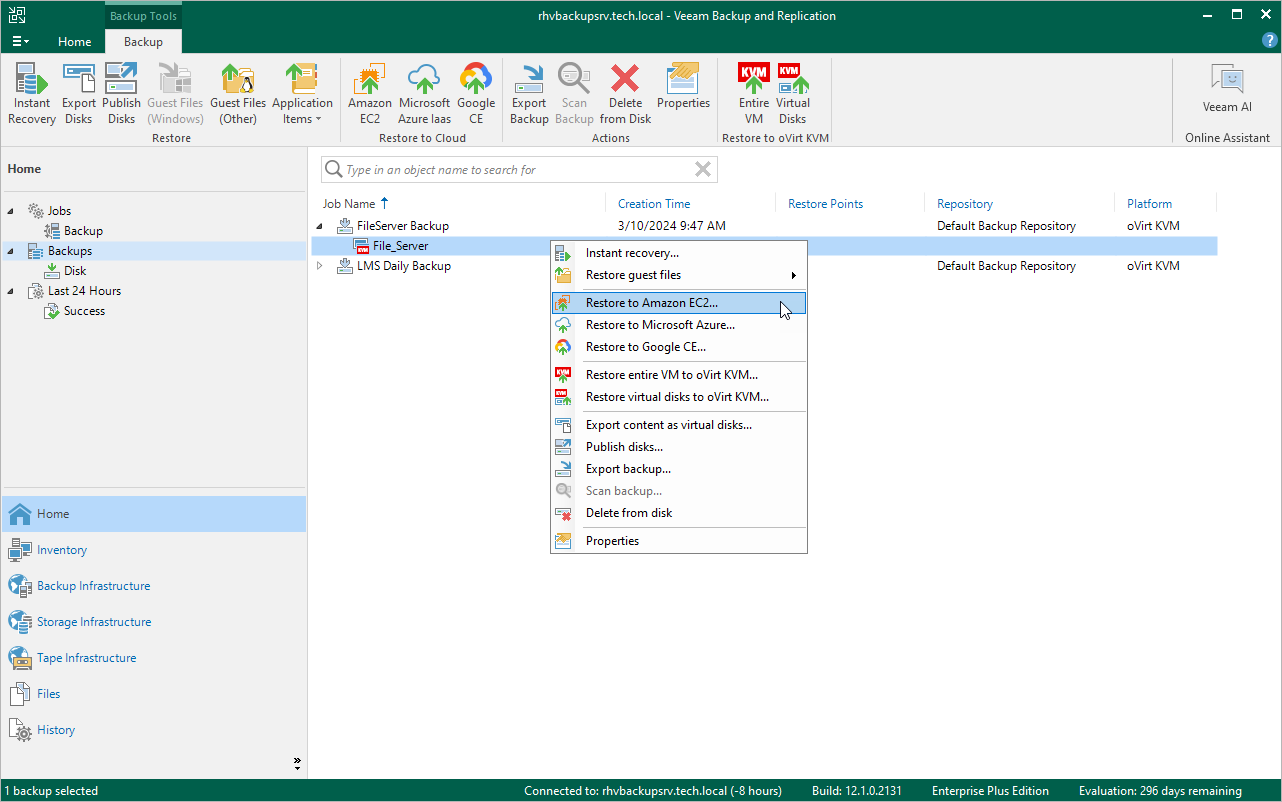Focus the object name search field
This screenshot has width=1282, height=802.
(x=519, y=170)
